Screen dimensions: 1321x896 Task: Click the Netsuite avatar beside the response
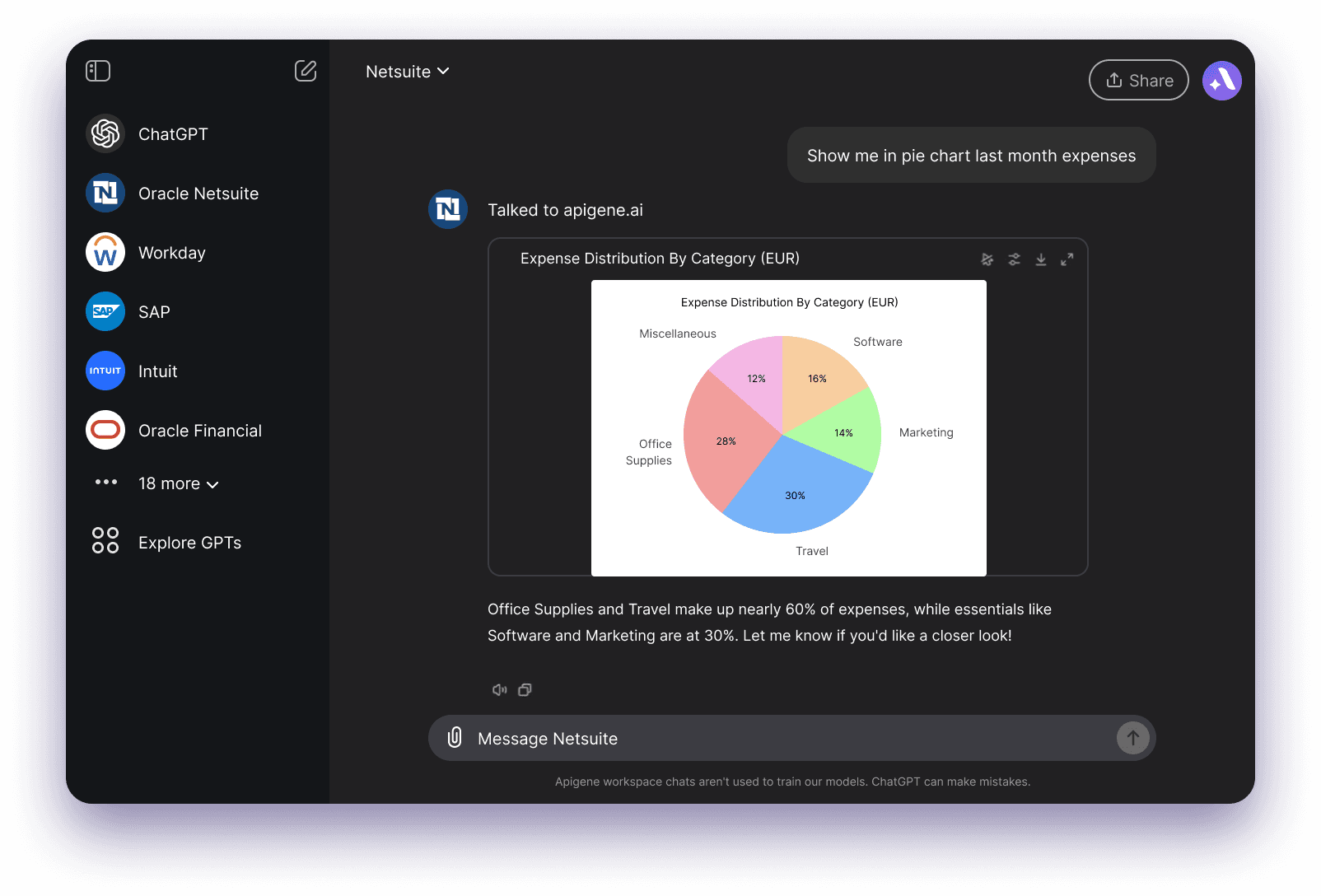click(448, 209)
